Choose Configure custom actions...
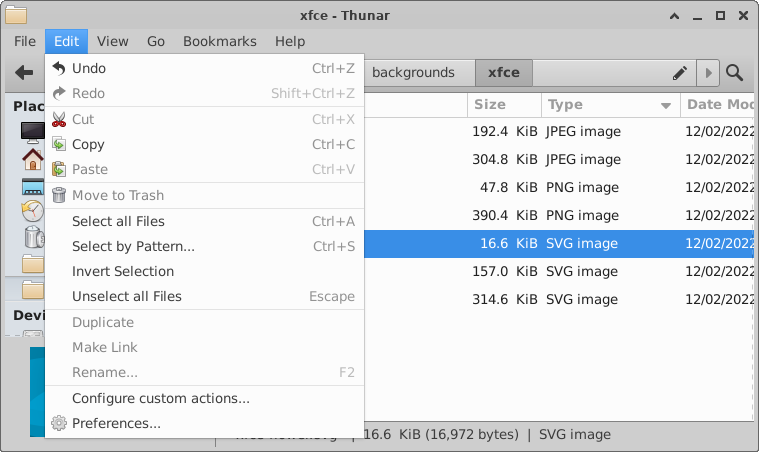 coord(204,398)
